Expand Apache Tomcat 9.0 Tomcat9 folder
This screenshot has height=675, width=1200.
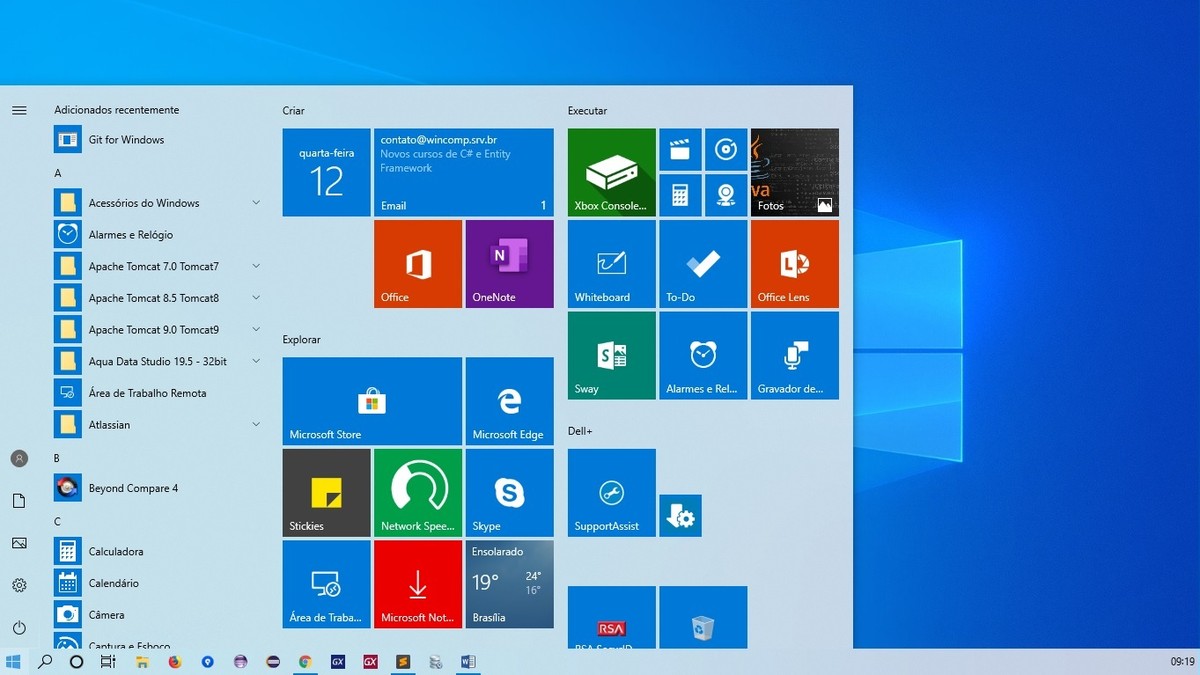click(256, 329)
